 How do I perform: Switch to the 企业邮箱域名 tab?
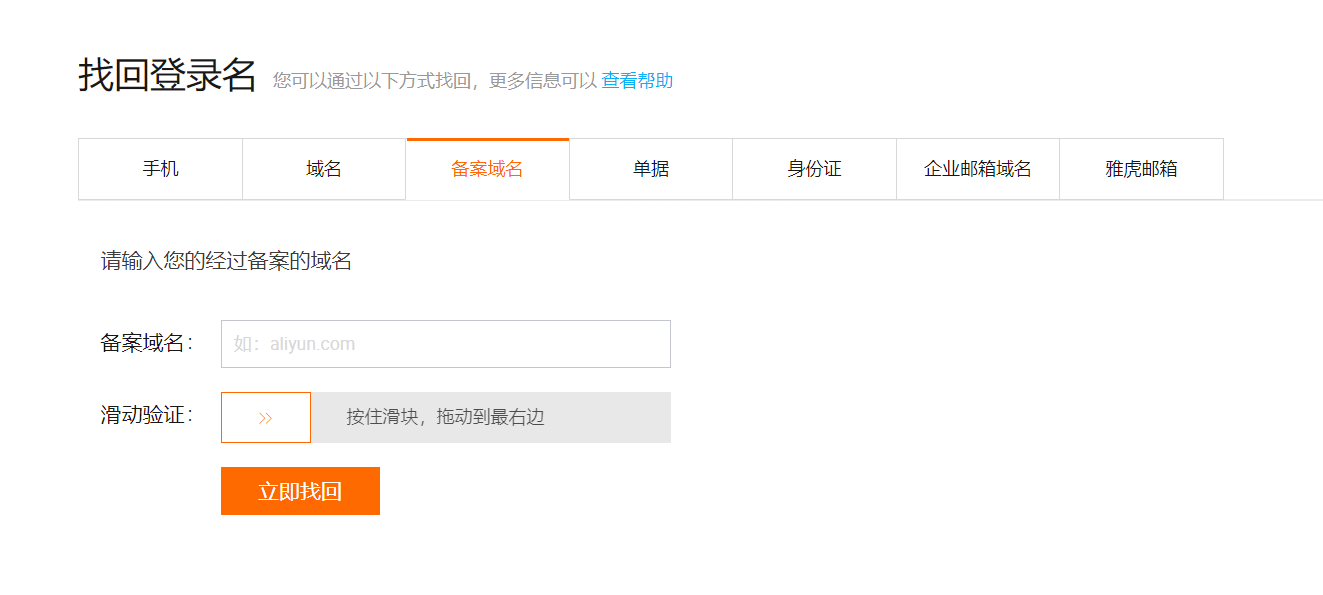[977, 169]
